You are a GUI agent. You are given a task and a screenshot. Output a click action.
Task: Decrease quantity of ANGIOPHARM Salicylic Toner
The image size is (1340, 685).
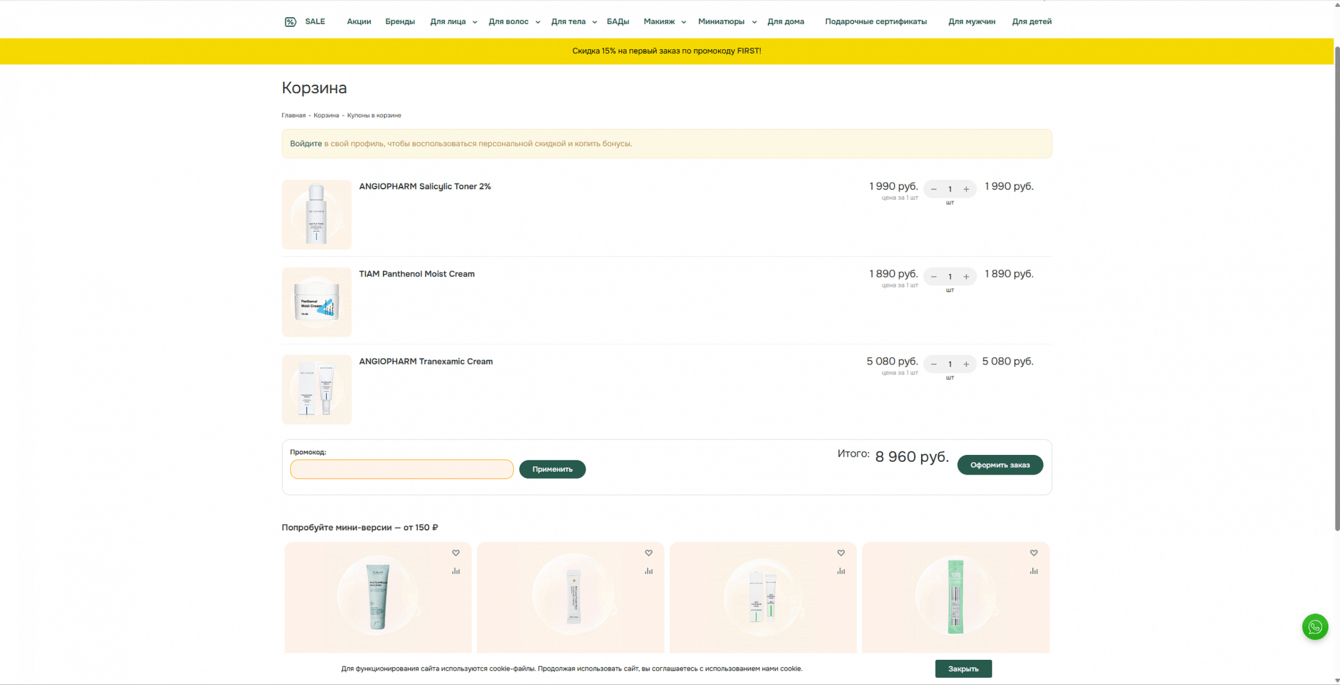coord(934,189)
